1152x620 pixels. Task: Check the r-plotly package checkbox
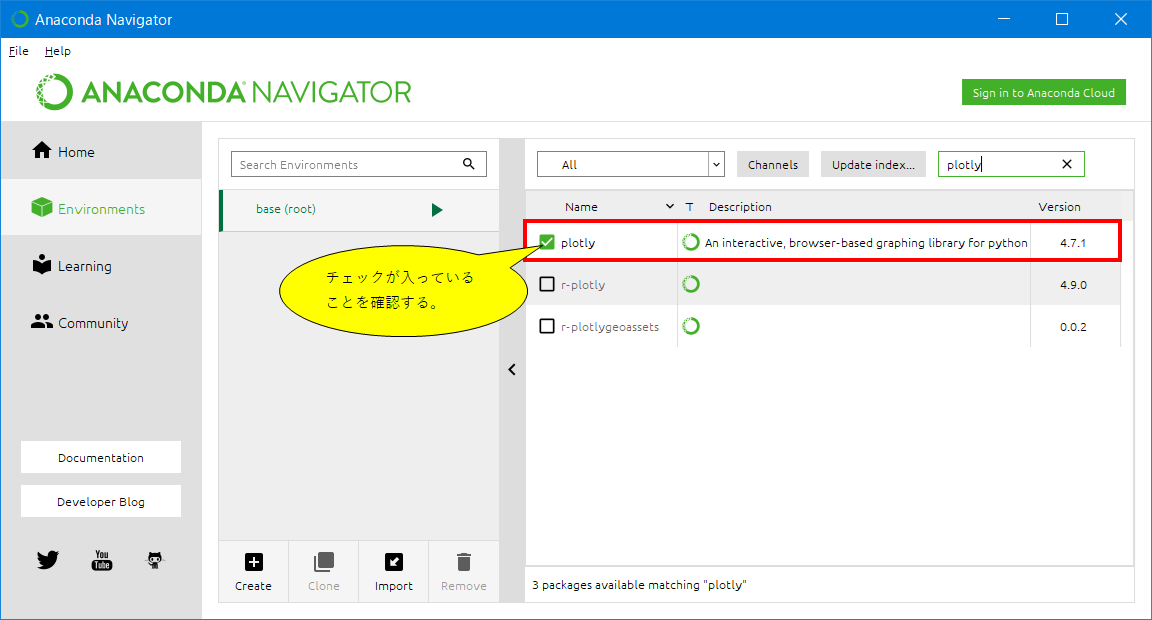547,284
